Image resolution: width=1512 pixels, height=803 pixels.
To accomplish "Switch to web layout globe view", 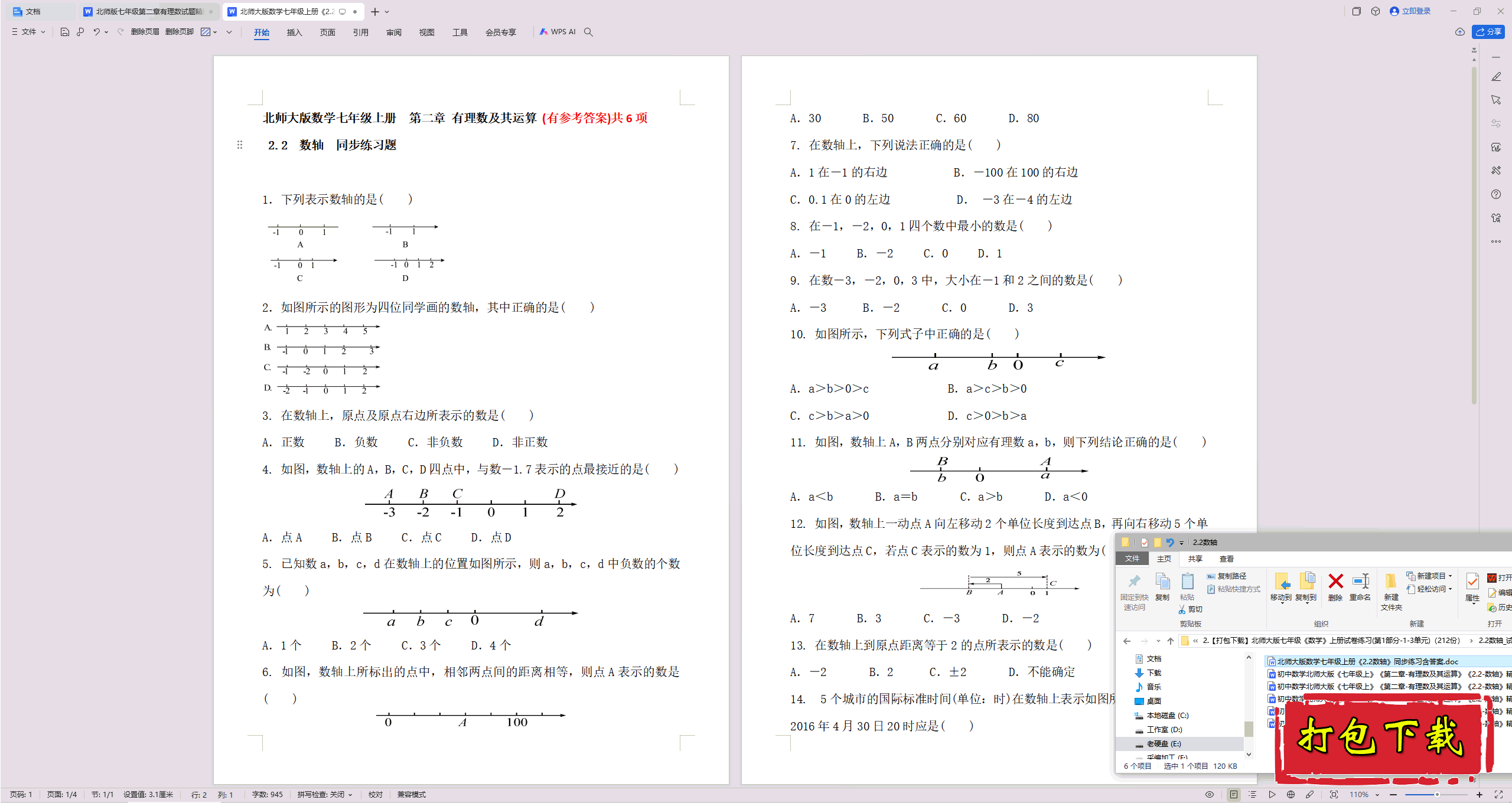I will click(x=1291, y=795).
